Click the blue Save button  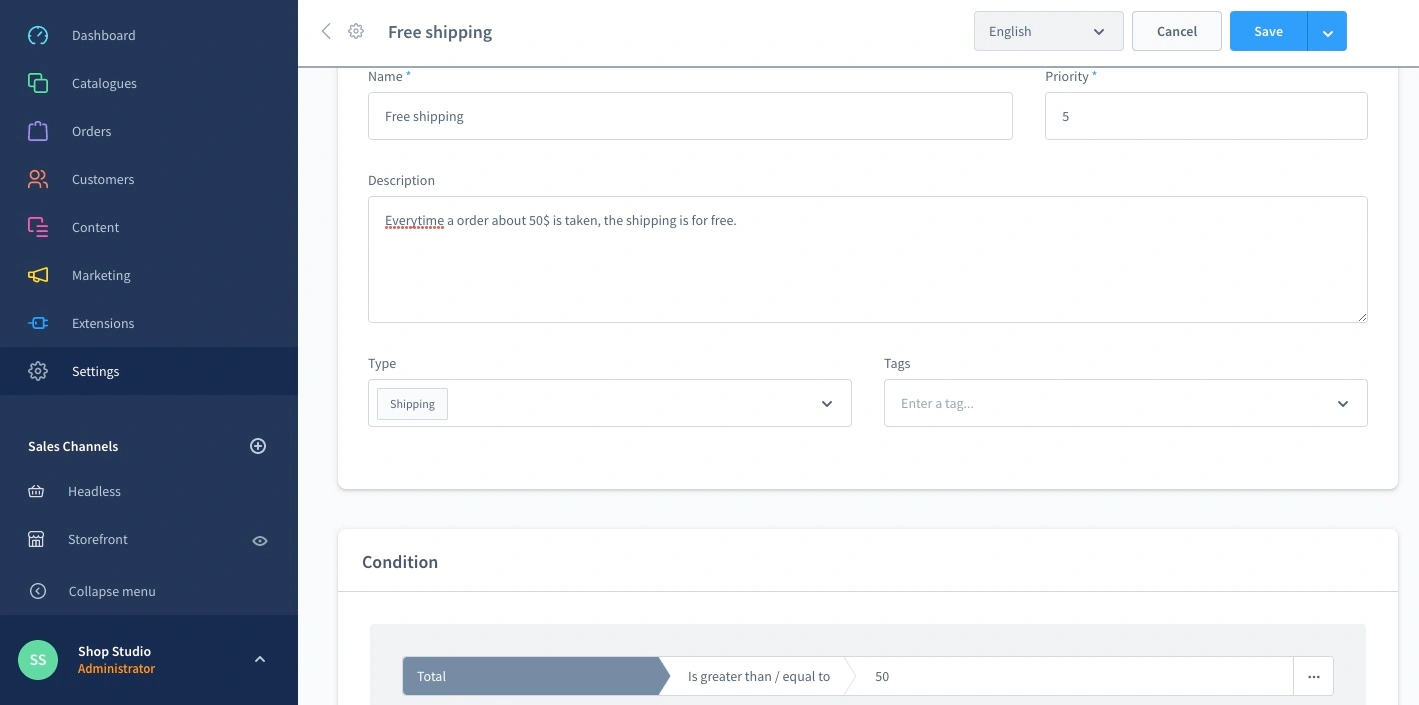[1268, 31]
